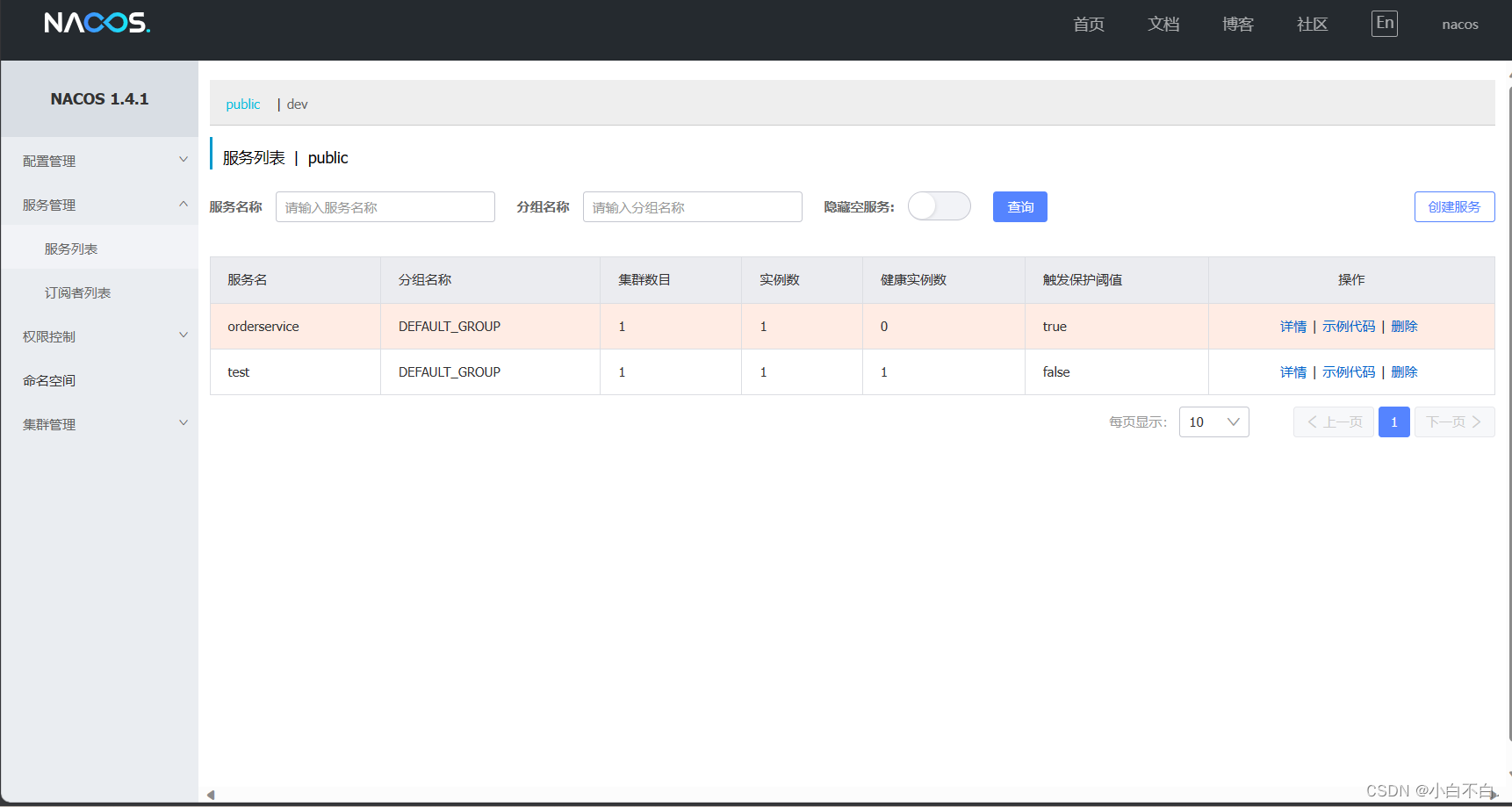This screenshot has width=1512, height=807.
Task: Expand the 集群管理 menu
Action: coord(99,424)
